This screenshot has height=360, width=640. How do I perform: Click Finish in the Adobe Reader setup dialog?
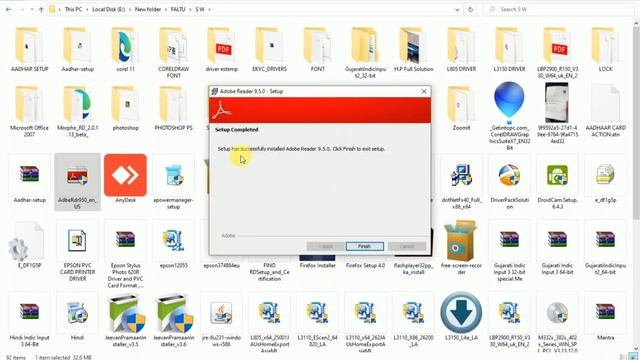click(364, 246)
